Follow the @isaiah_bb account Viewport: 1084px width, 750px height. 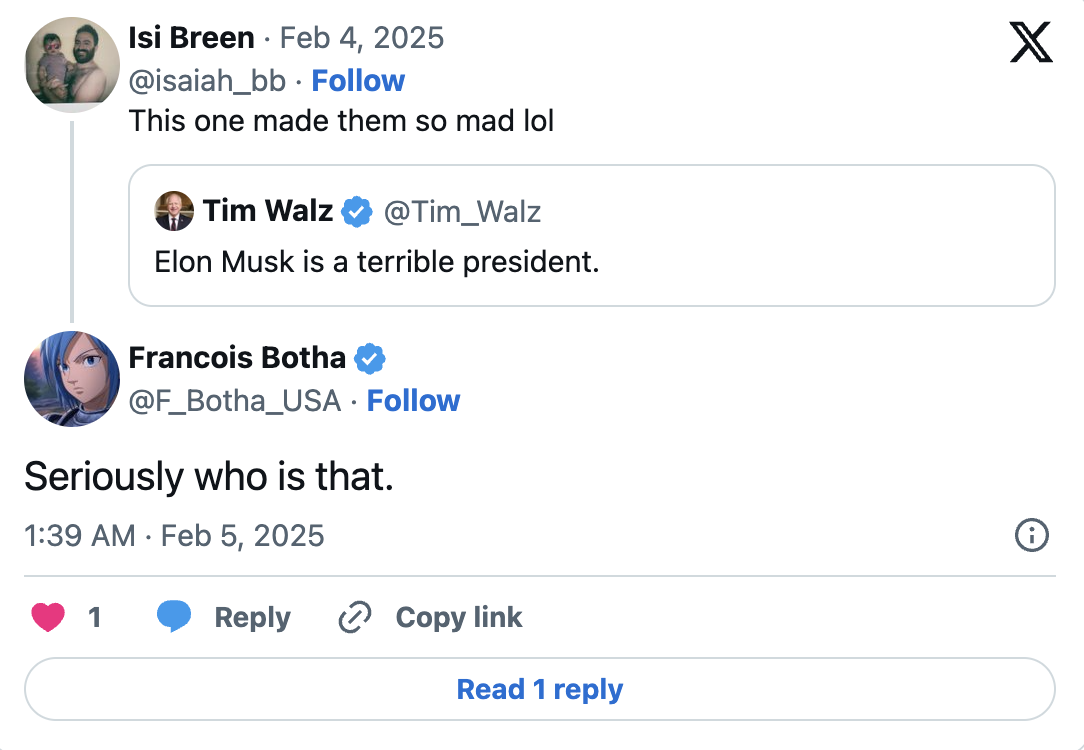tap(358, 81)
